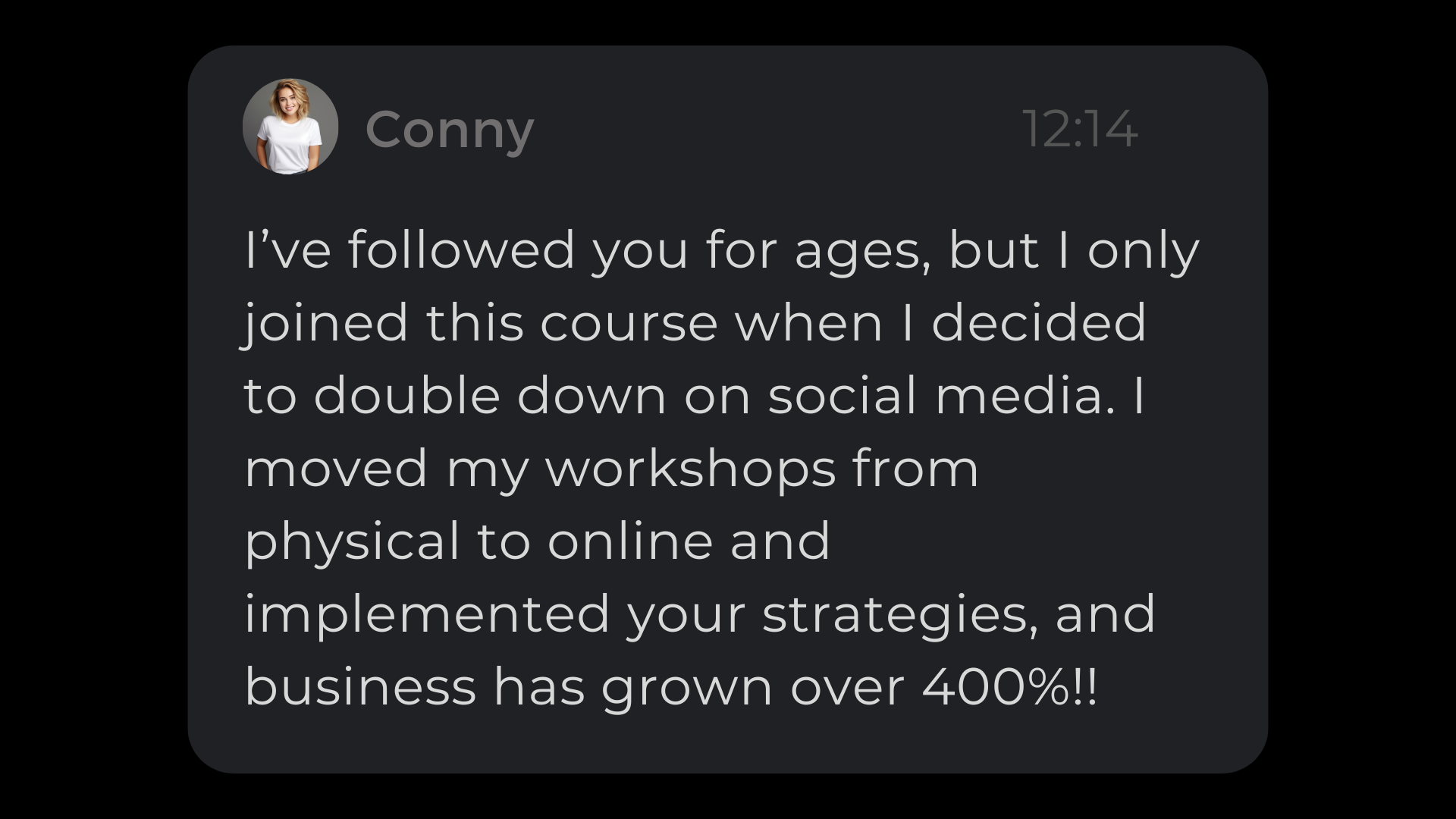Click the word "workshops" in the message
The image size is (1456, 819).
pos(690,470)
